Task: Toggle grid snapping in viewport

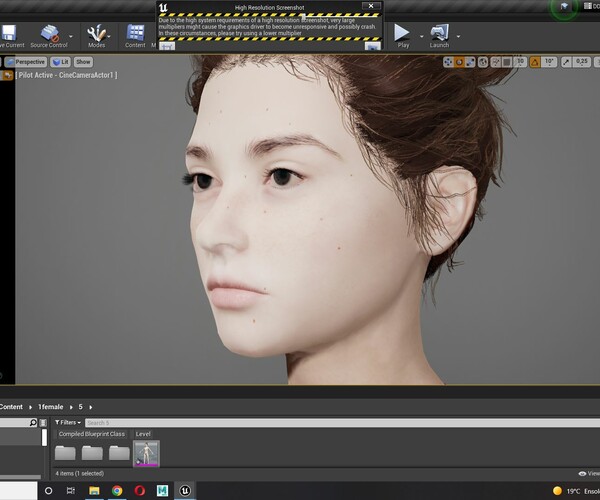Action: pyautogui.click(x=507, y=62)
